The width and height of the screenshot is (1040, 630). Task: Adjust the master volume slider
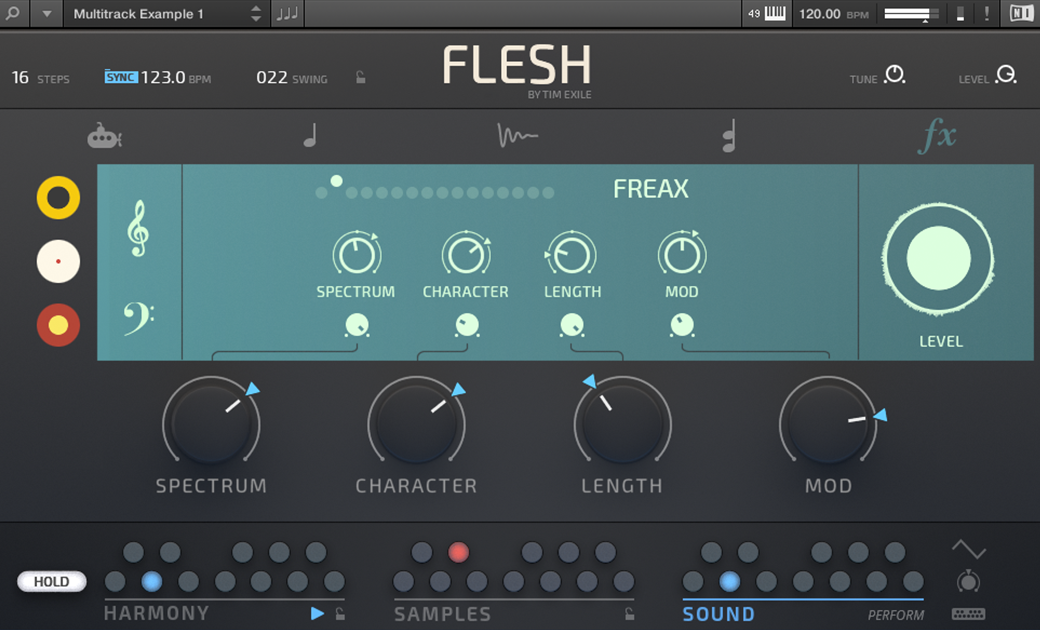coord(911,14)
